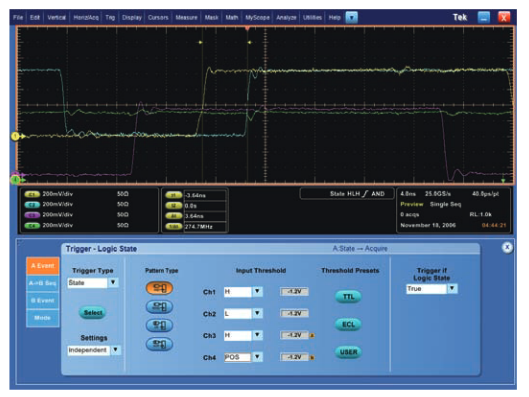Close the Tek window with red X
This screenshot has width=529, height=397.
[504, 17]
